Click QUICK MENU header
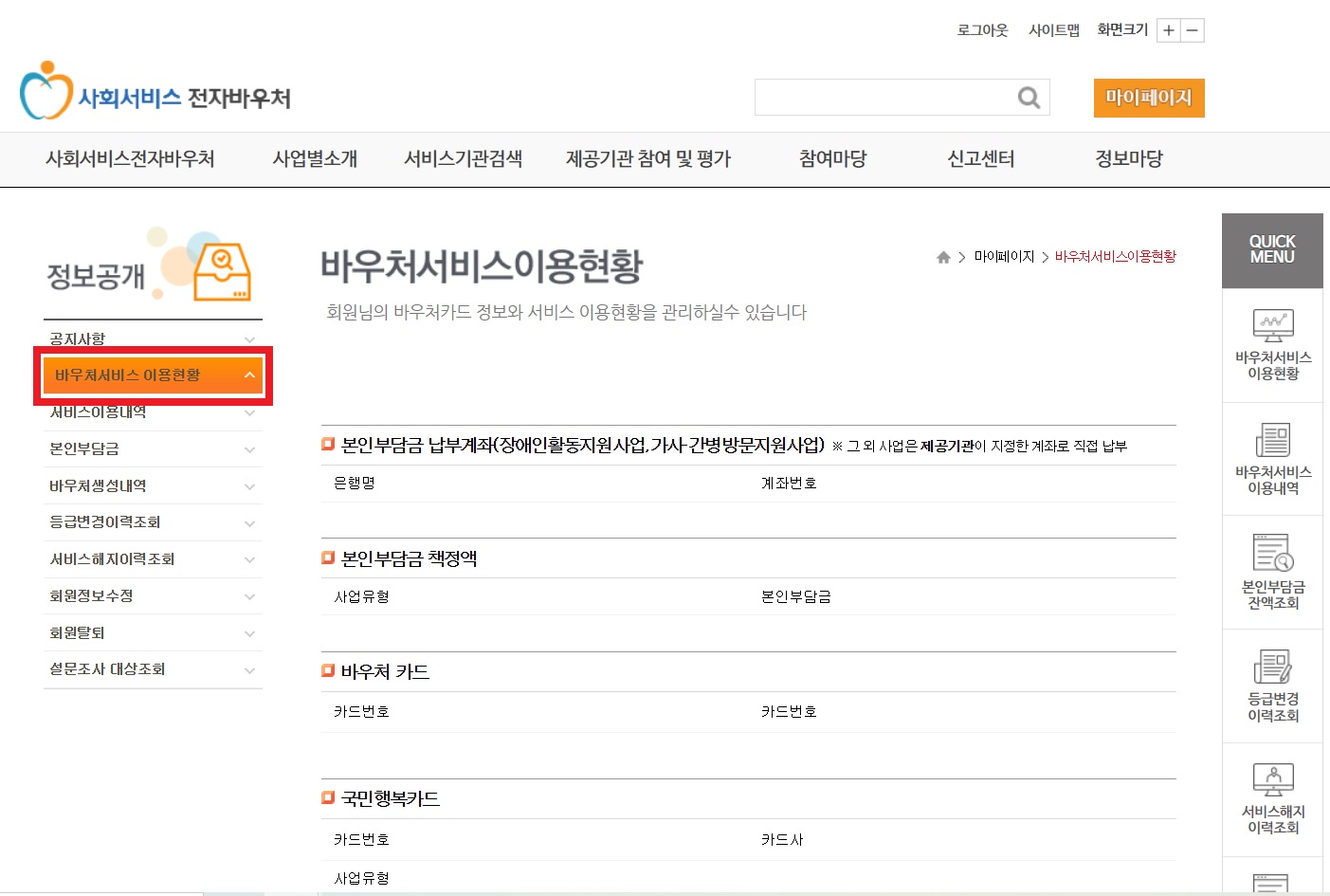1330x896 pixels. pos(1272,250)
